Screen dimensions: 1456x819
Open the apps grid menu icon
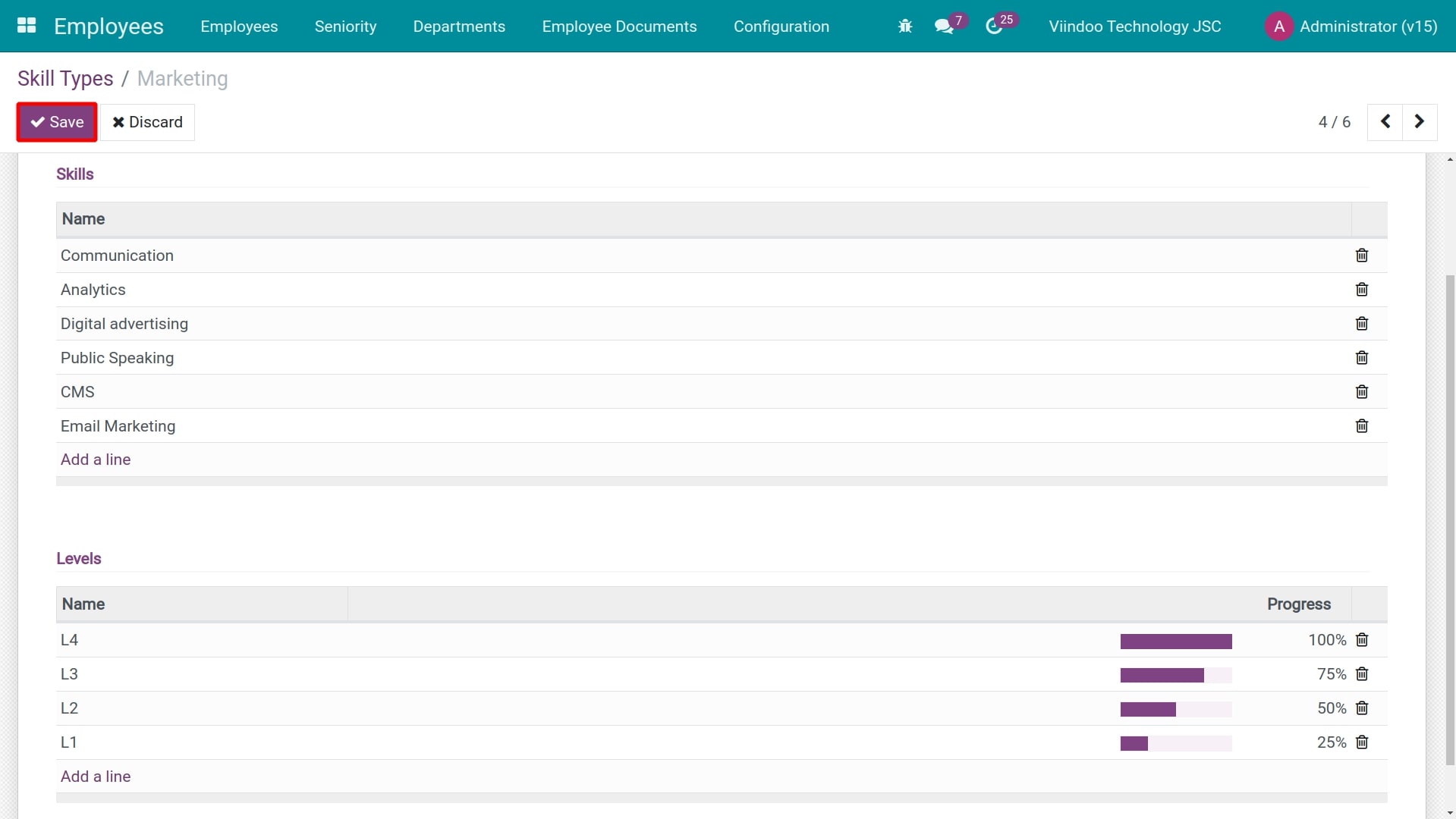coord(27,26)
